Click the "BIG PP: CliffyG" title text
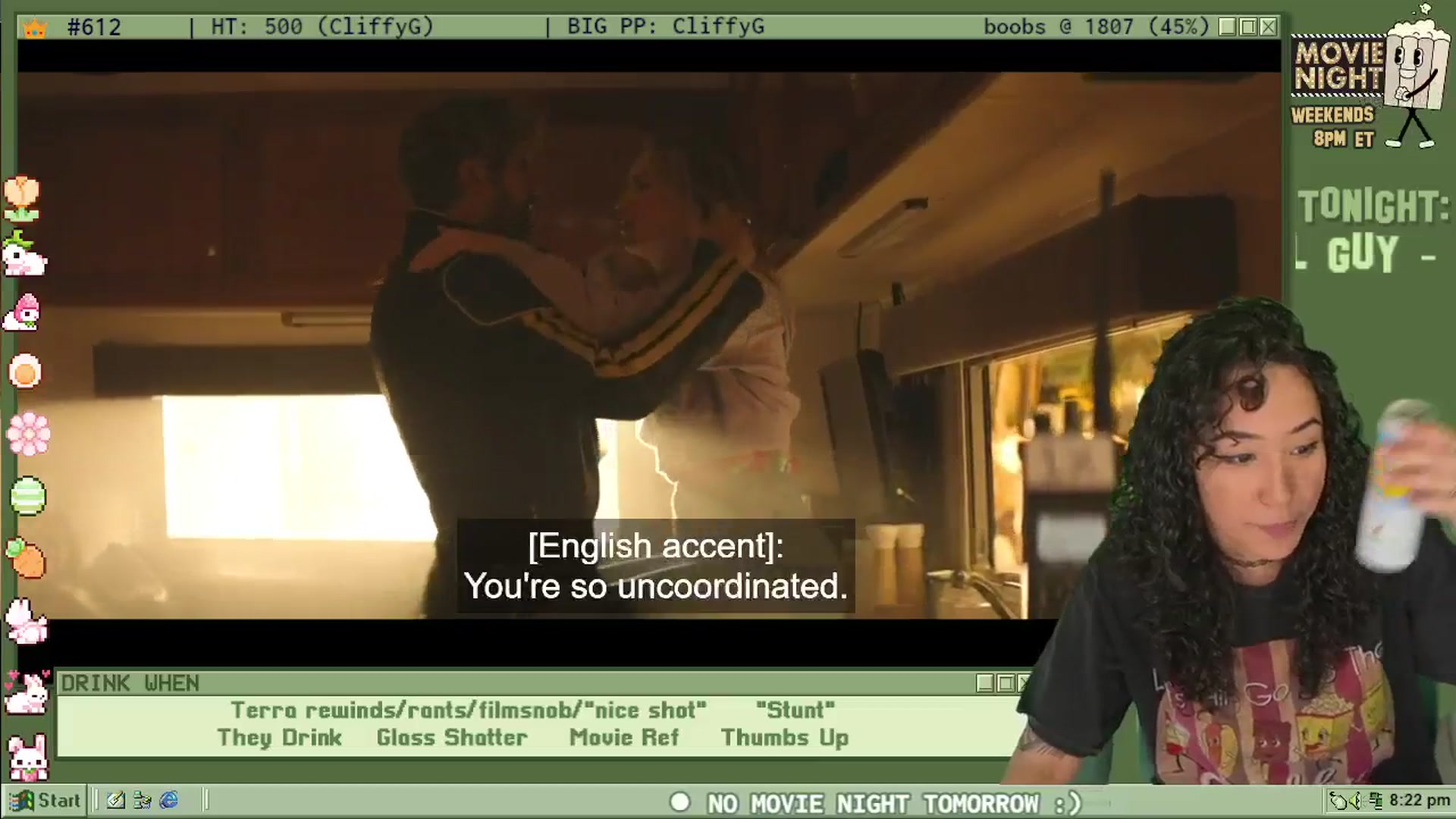The height and width of the screenshot is (819, 1456). pos(666,27)
